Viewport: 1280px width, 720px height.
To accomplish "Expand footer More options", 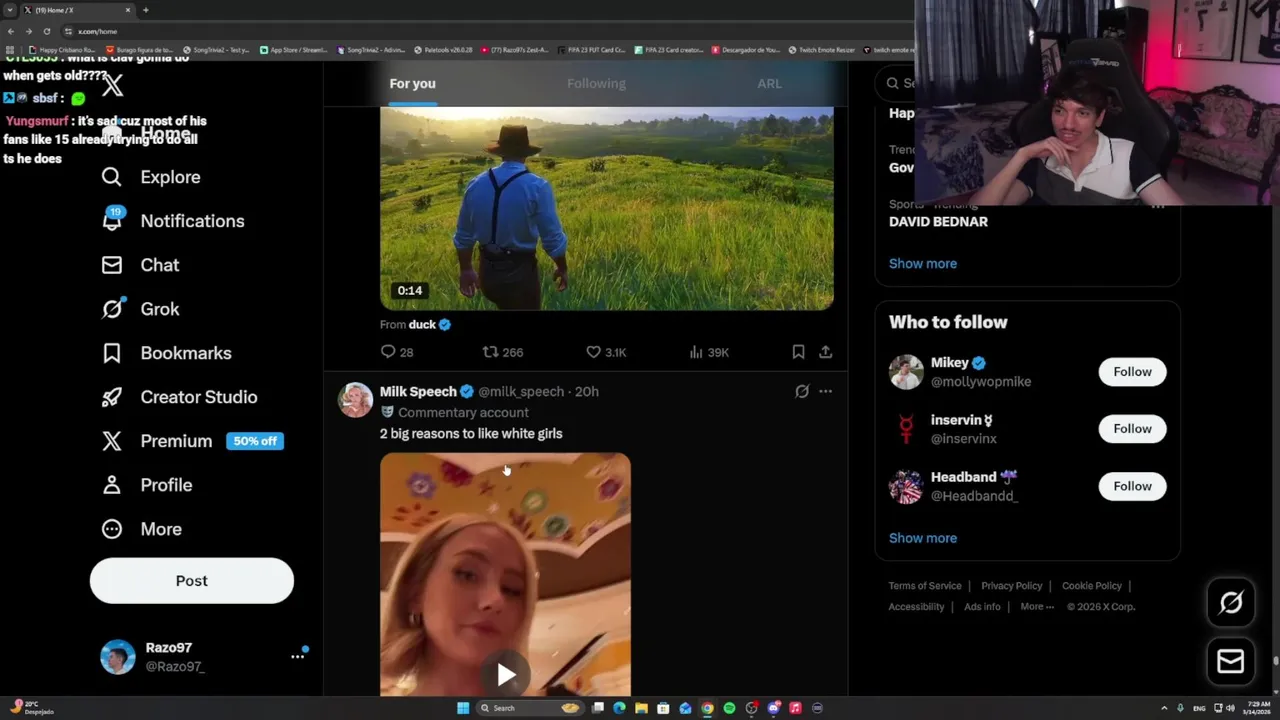I will pos(1037,607).
